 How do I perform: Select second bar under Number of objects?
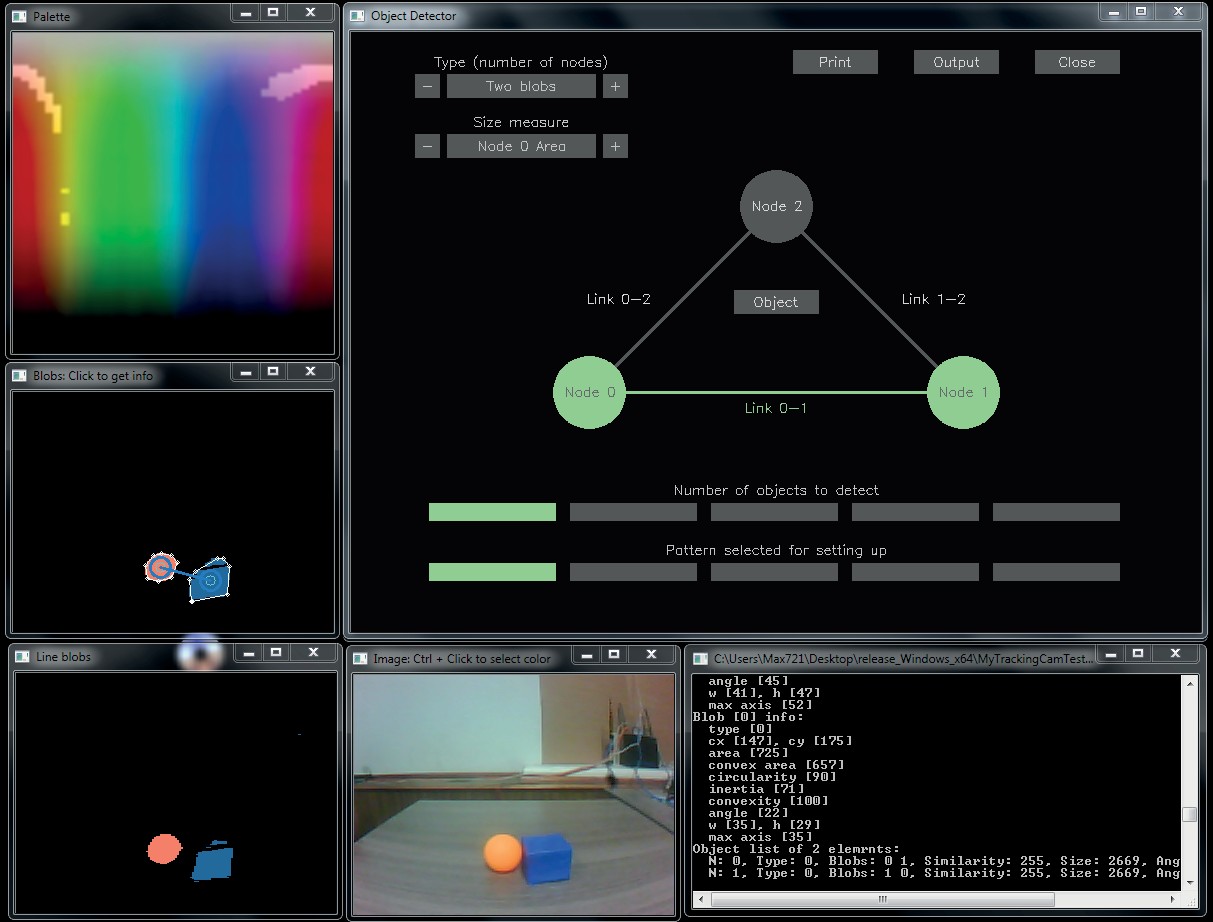coord(633,512)
